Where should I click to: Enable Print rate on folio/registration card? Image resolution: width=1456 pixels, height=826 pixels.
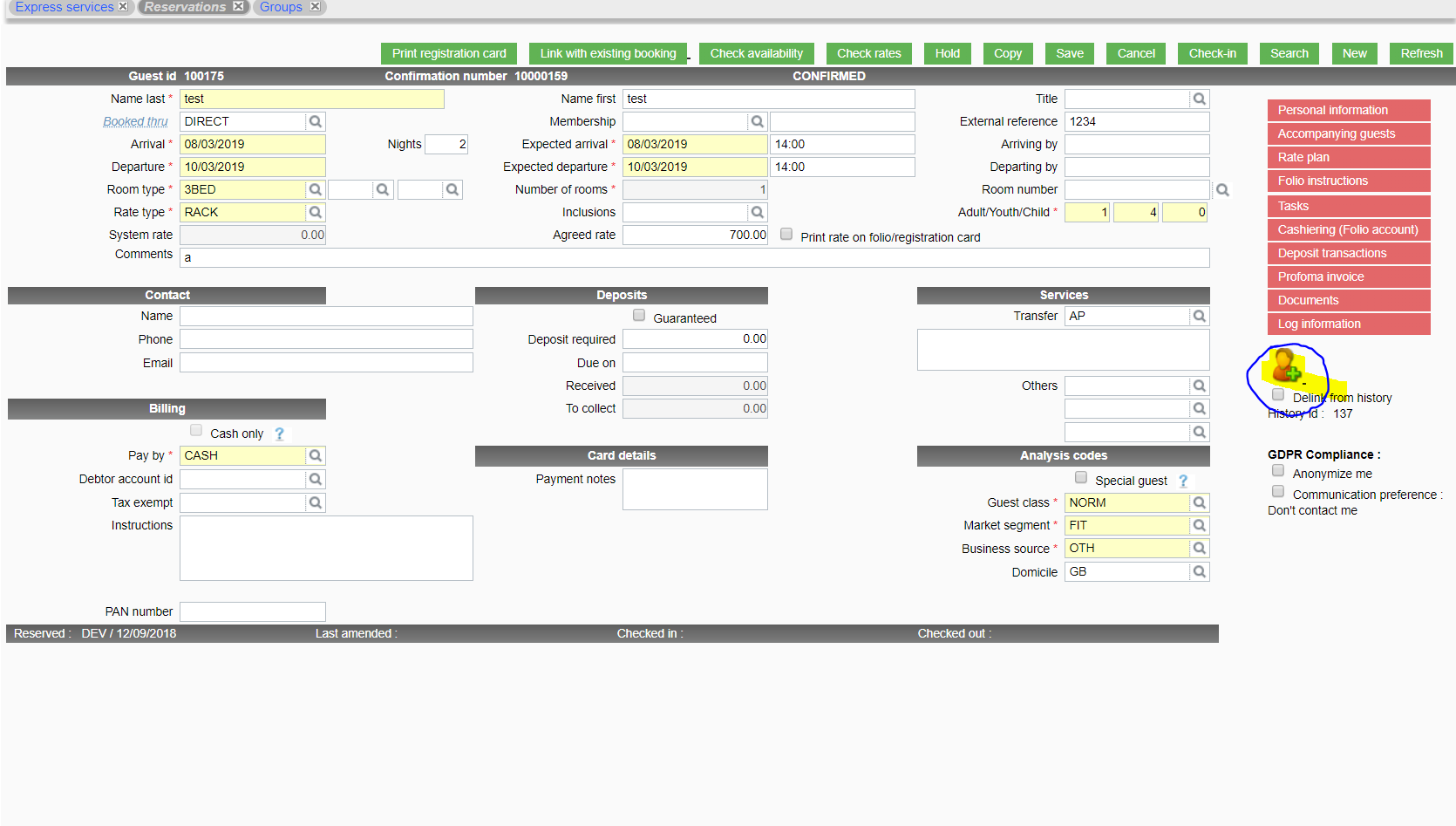pyautogui.click(x=786, y=235)
